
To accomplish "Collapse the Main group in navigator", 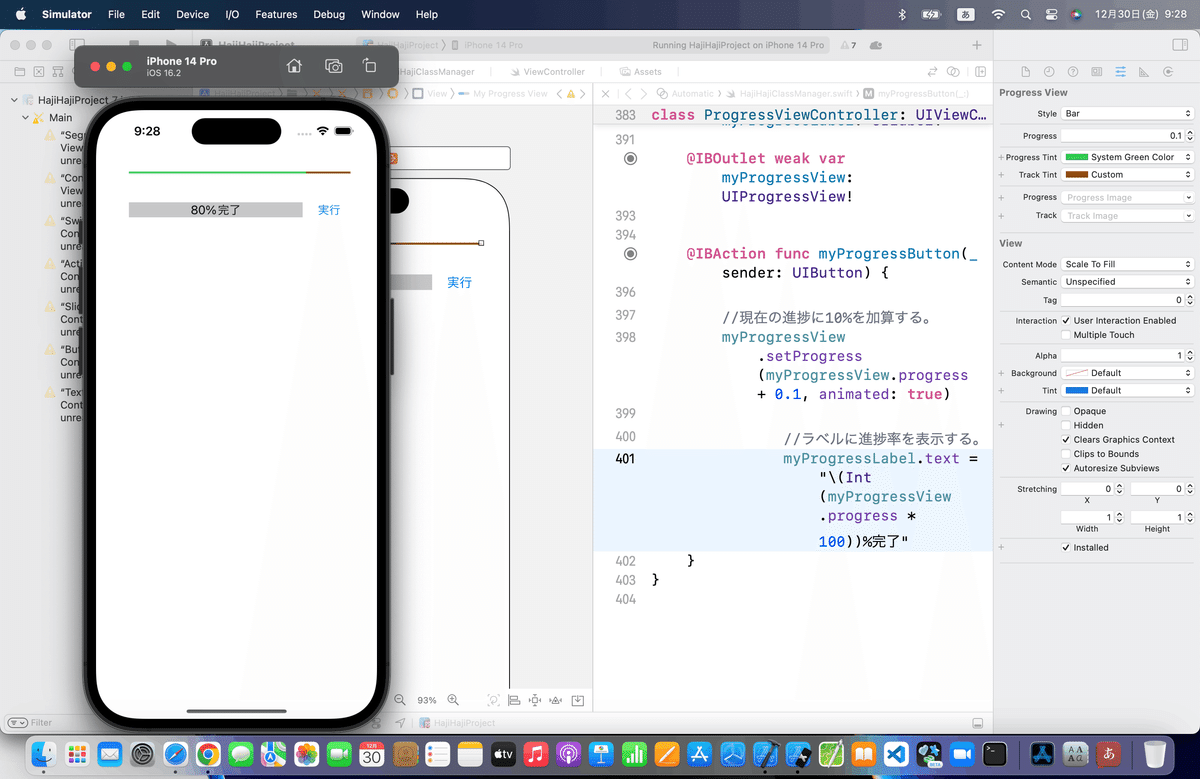I will [x=25, y=117].
